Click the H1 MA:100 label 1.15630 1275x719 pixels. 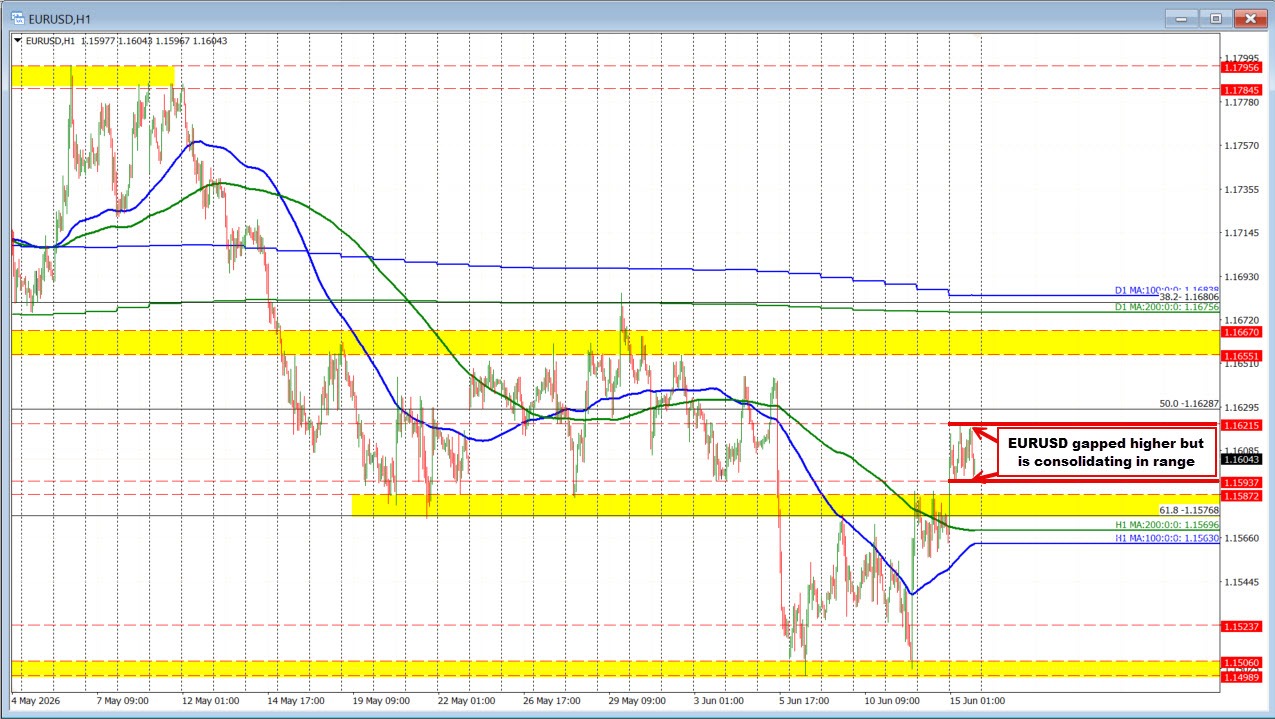click(1166, 538)
